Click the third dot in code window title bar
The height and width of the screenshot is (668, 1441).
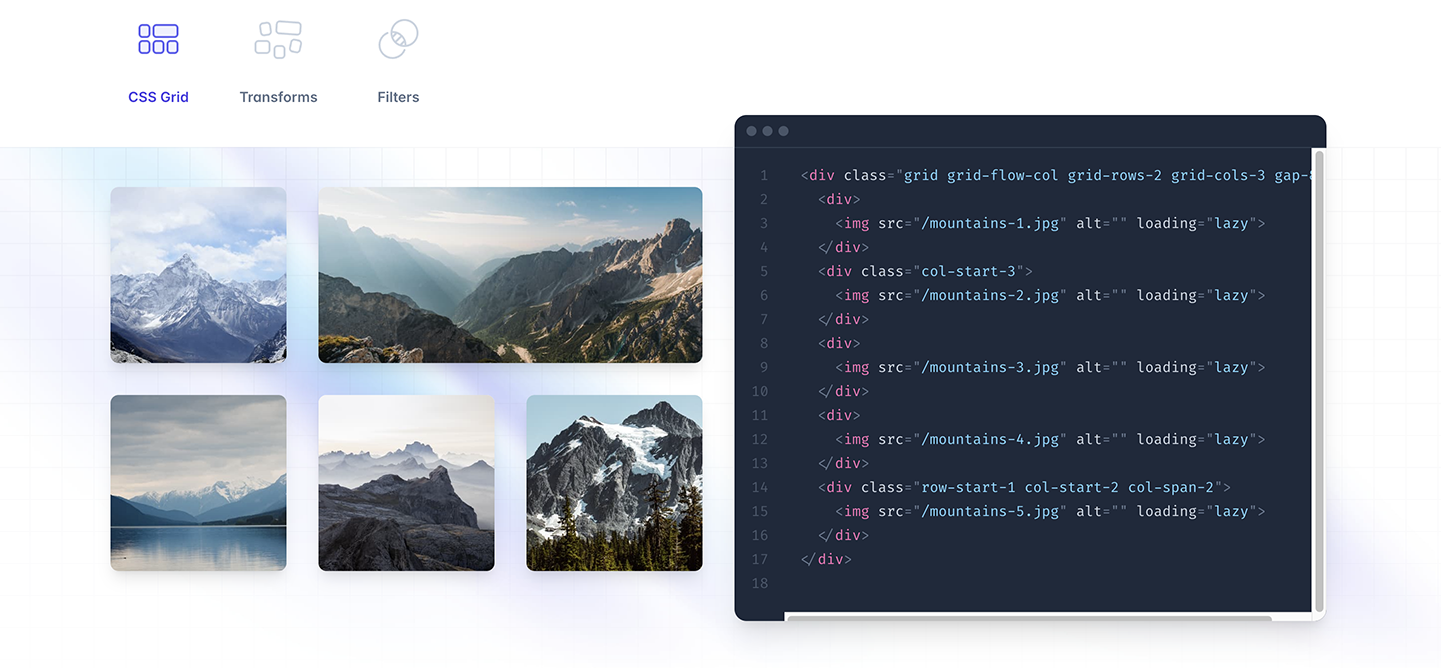(784, 131)
